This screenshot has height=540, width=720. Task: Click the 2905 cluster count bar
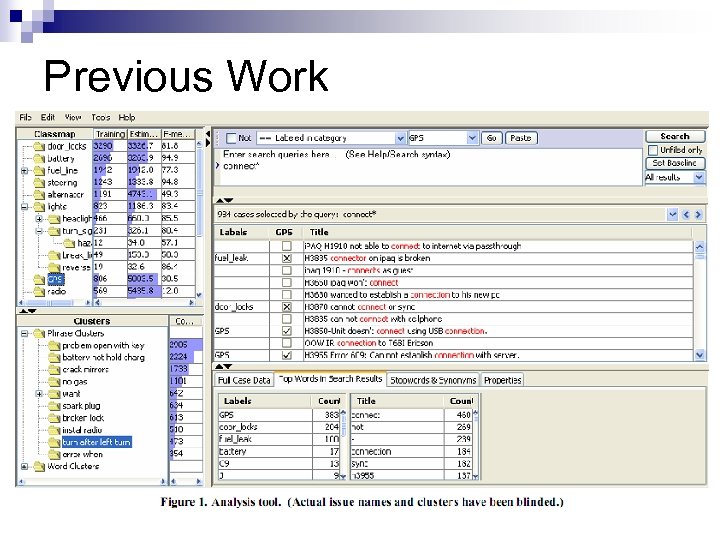click(186, 344)
